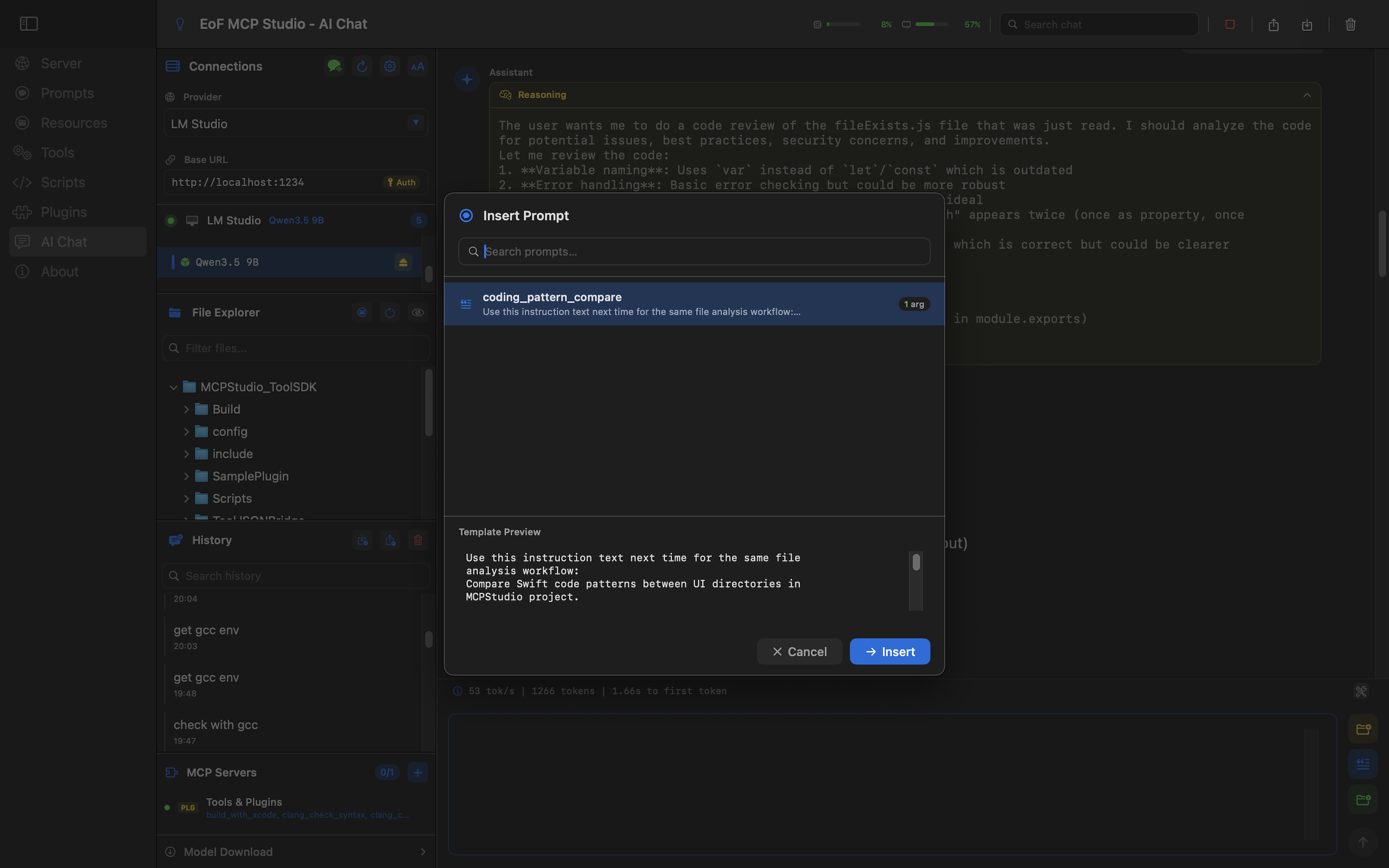Viewport: 1389px width, 868px height.
Task: Go to the AI Chat section
Action: [78, 242]
